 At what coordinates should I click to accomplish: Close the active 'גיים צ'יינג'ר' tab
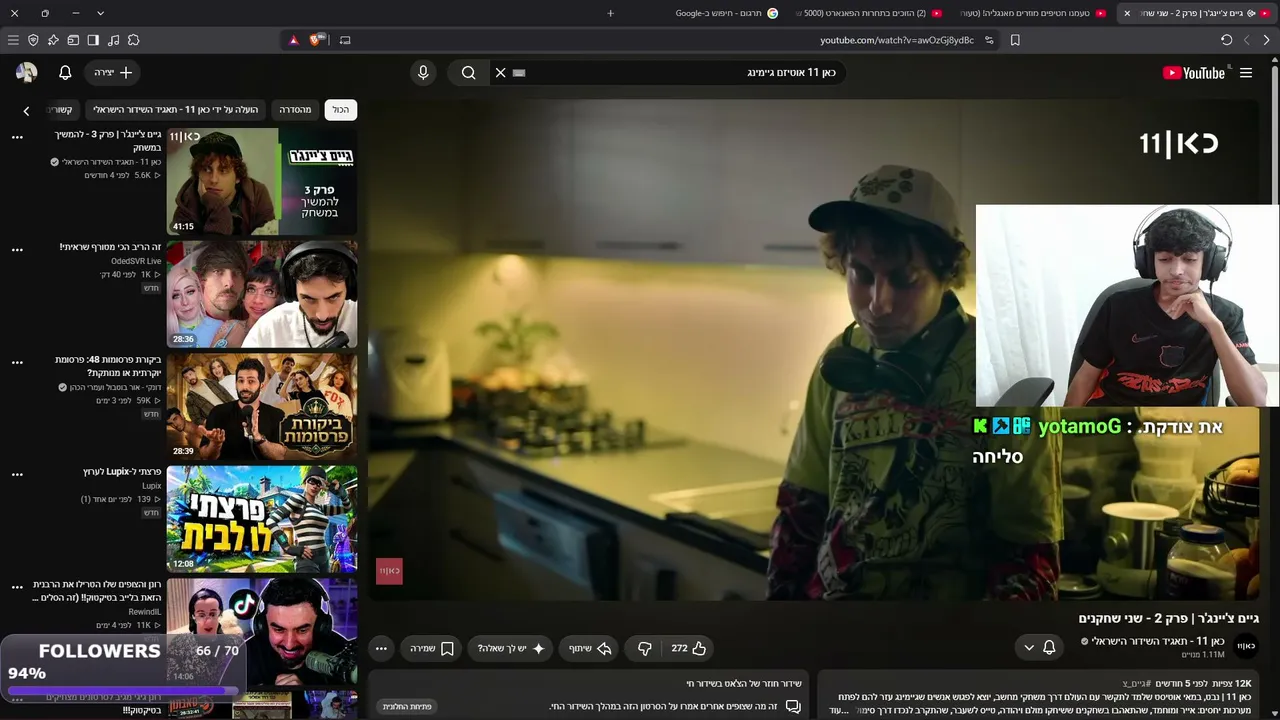[1127, 13]
